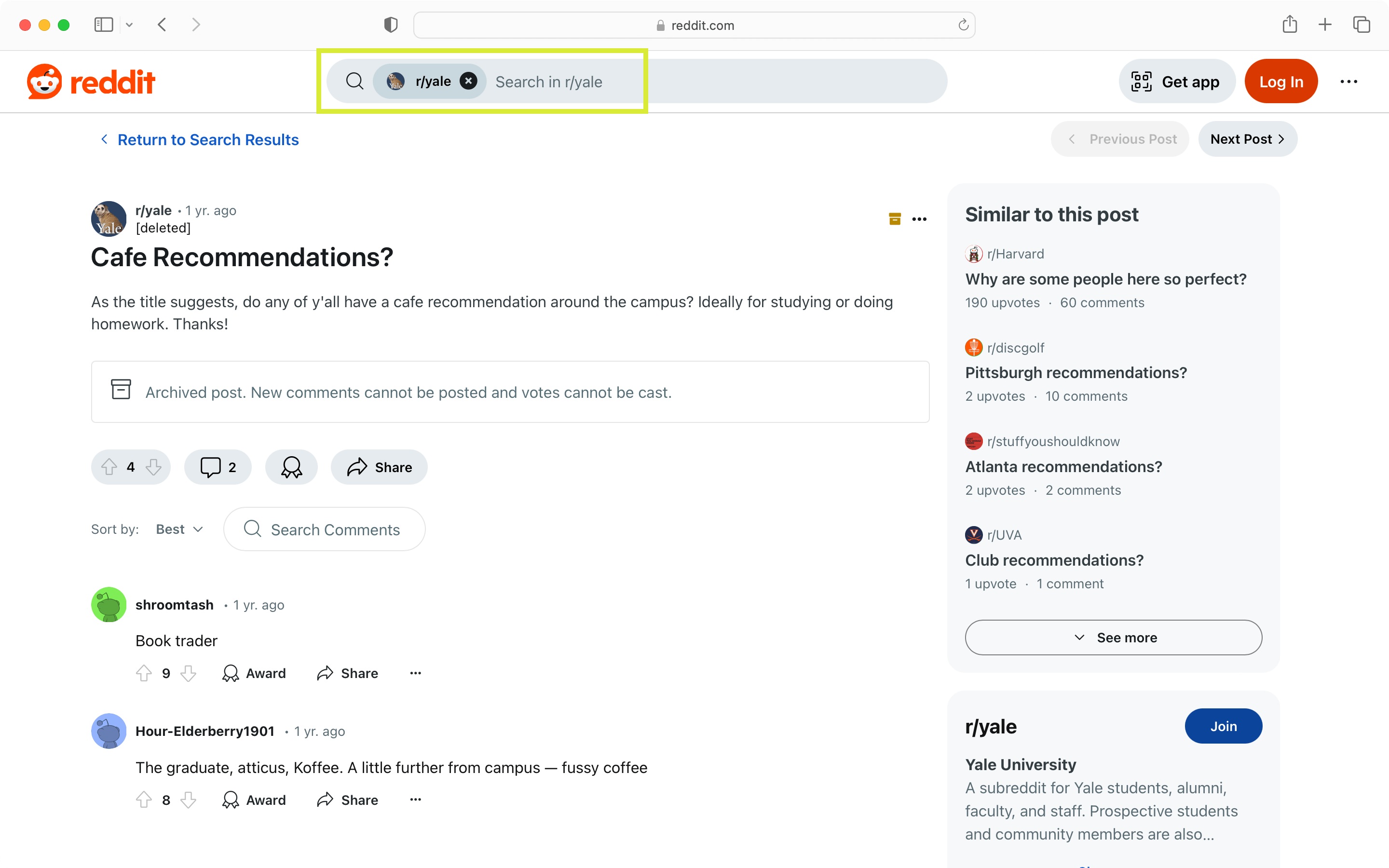Upvote shroomtash's Book trader comment

coord(144,673)
